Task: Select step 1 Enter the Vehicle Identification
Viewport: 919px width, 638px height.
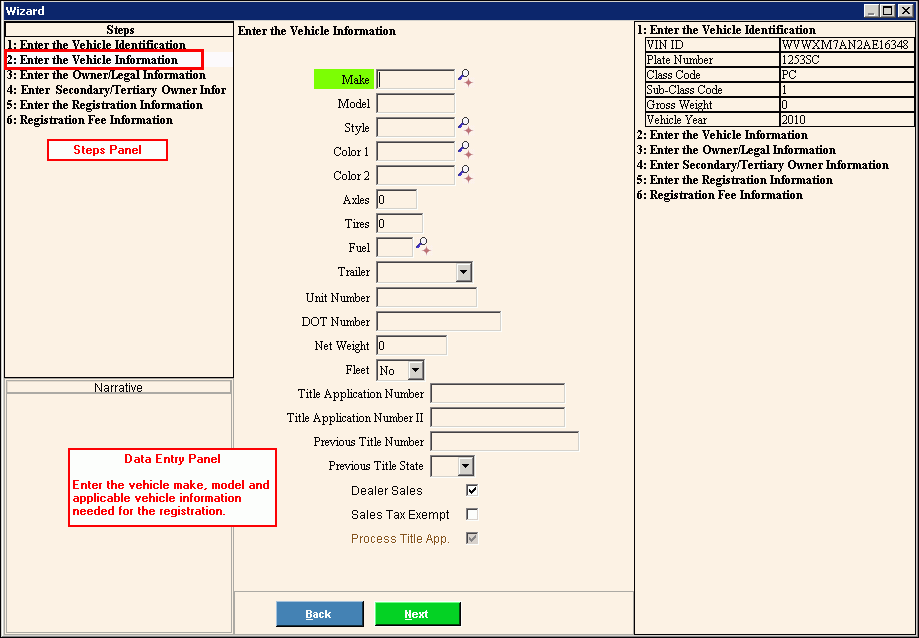Action: (x=96, y=45)
